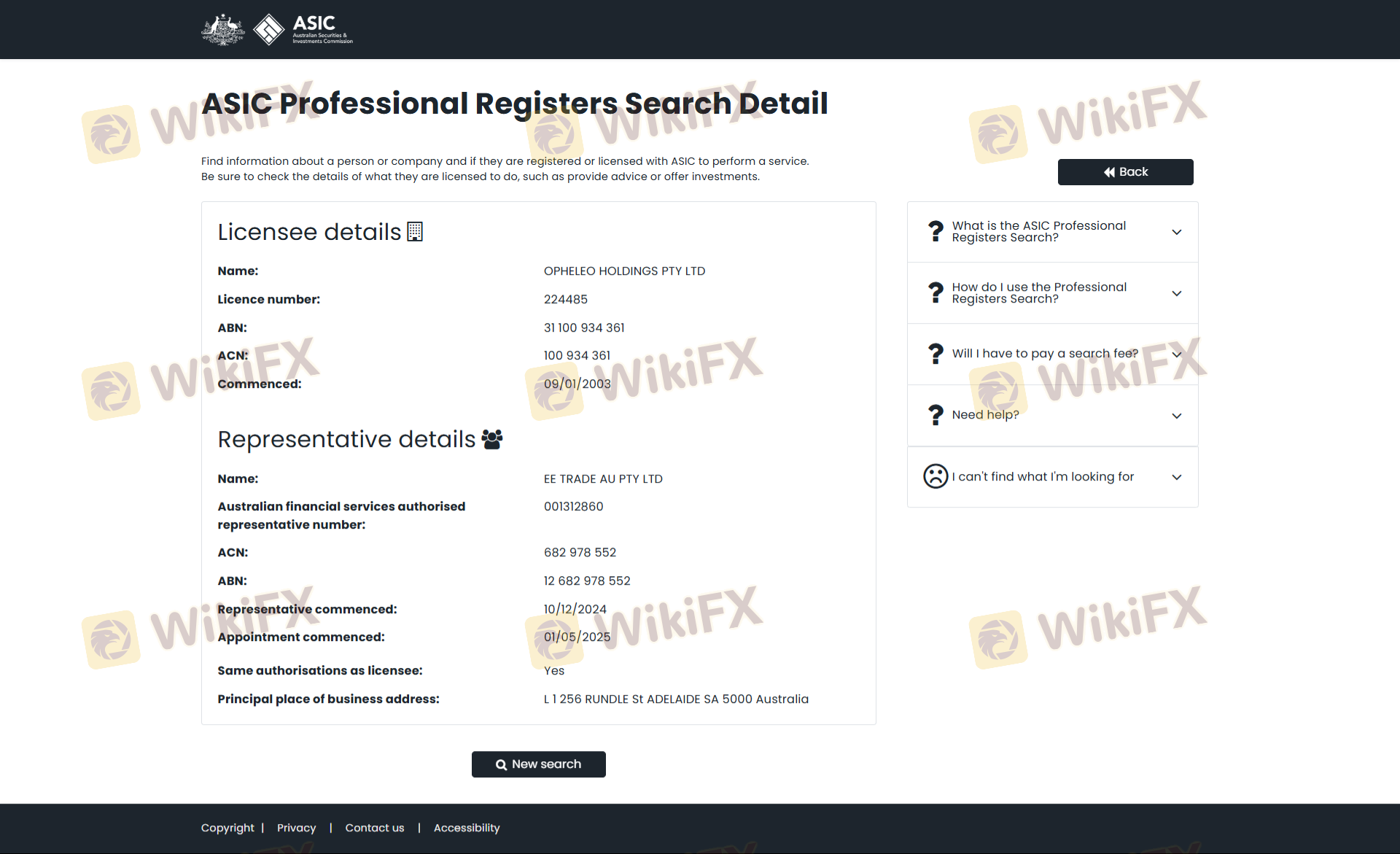This screenshot has height=854, width=1400.
Task: Open the Privacy footer link
Action: pos(296,828)
